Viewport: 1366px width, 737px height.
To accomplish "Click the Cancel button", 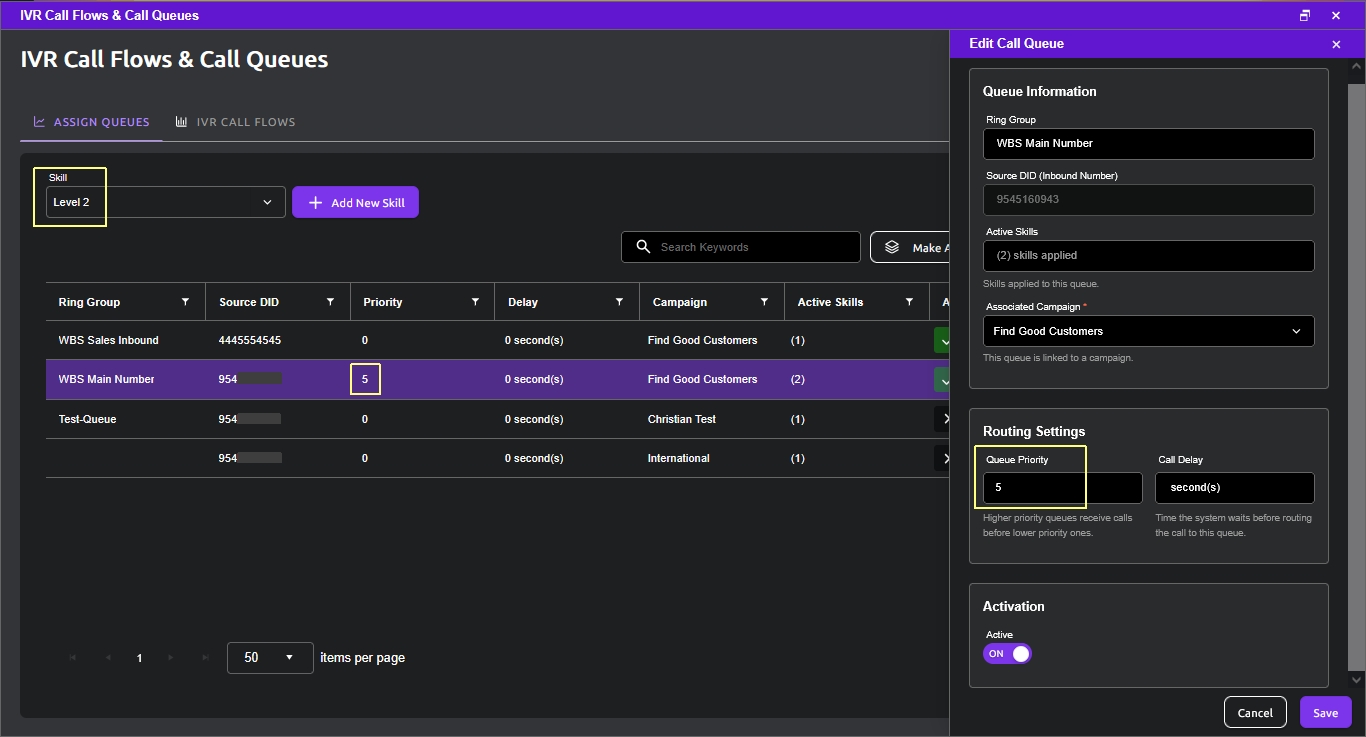I will coord(1255,713).
